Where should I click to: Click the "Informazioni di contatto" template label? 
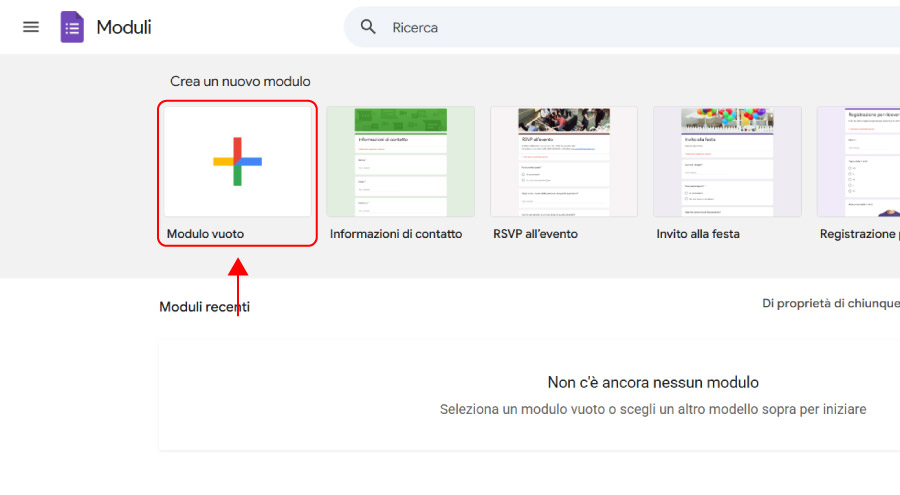[396, 234]
